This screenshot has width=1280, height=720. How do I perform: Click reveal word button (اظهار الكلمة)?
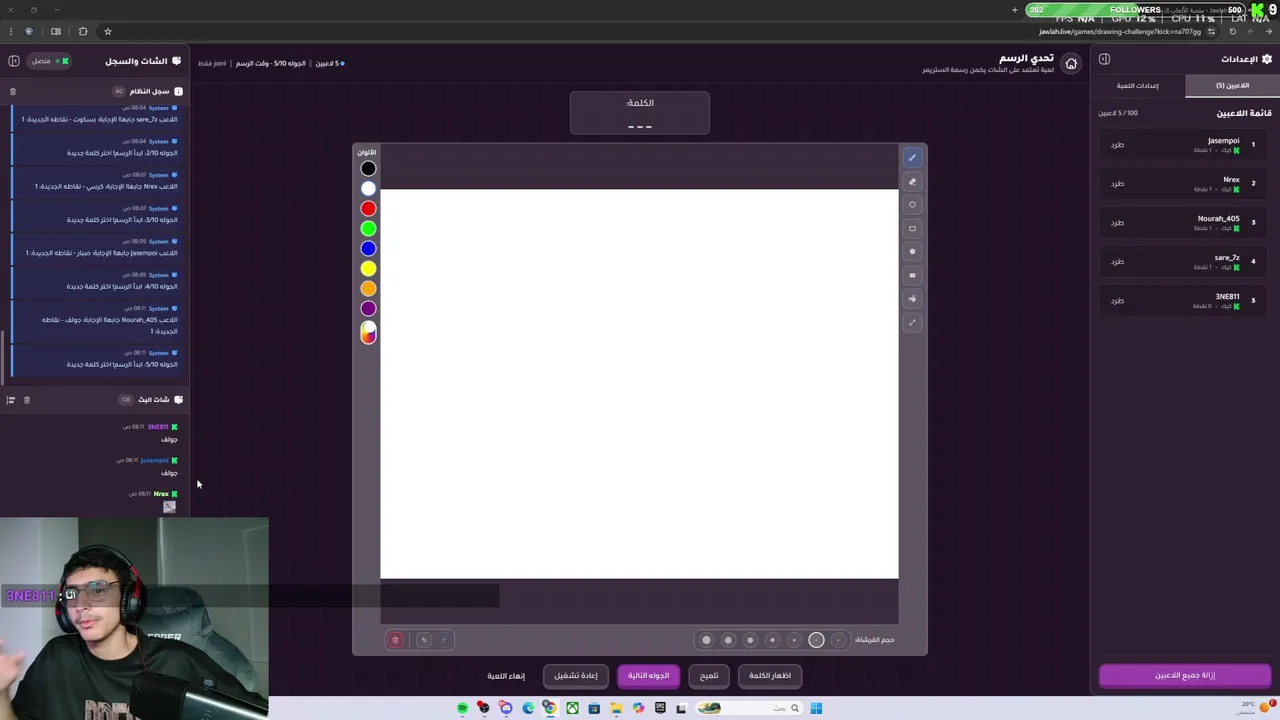770,676
